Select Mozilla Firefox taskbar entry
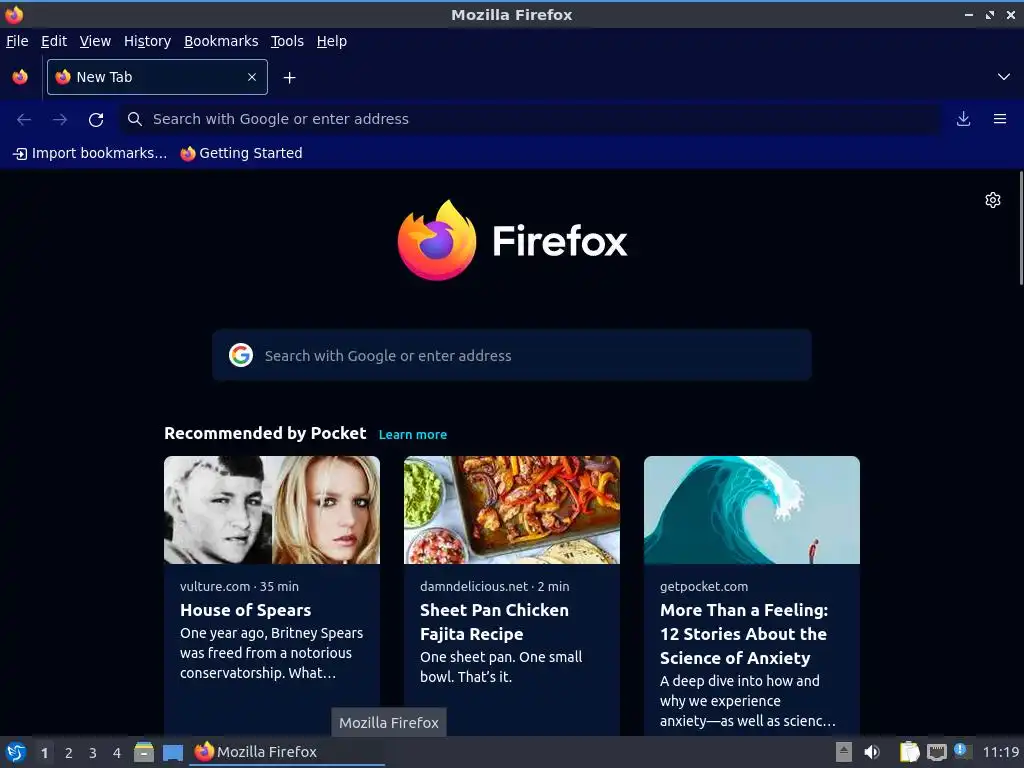 [287, 752]
